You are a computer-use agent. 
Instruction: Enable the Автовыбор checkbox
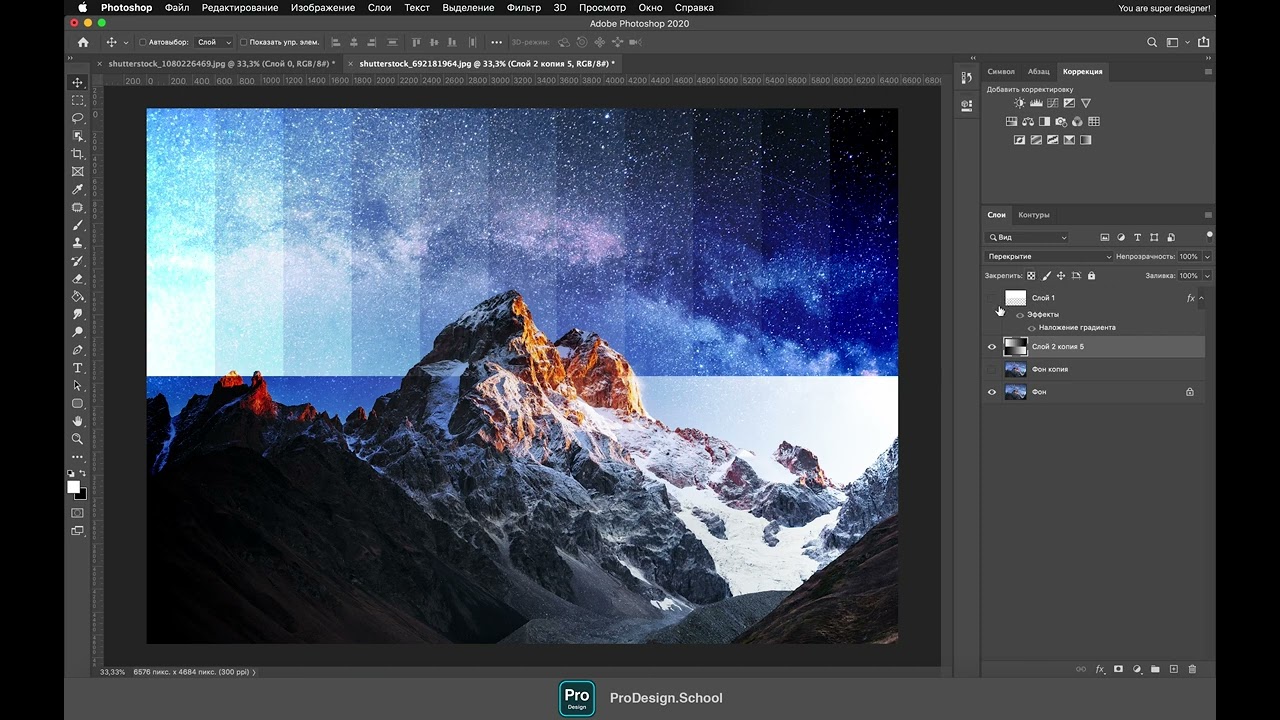(x=142, y=43)
